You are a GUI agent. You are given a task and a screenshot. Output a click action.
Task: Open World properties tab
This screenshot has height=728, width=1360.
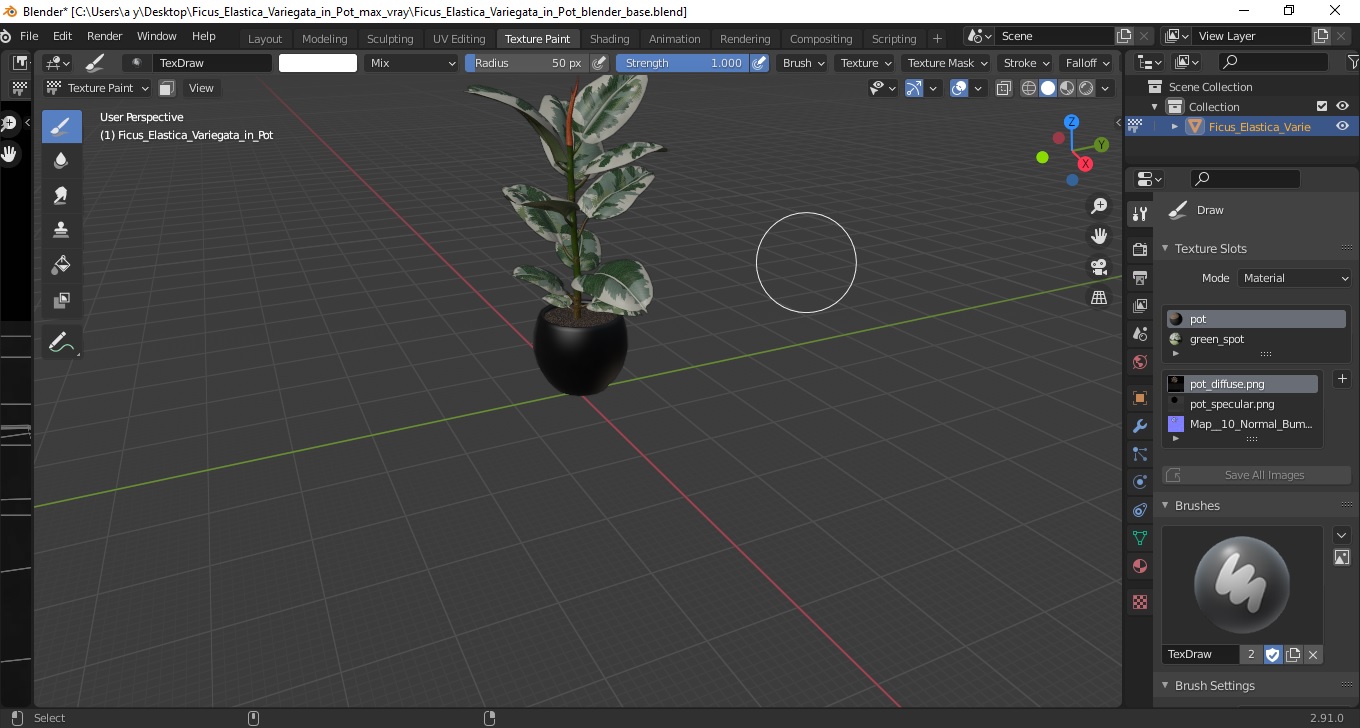click(x=1139, y=362)
